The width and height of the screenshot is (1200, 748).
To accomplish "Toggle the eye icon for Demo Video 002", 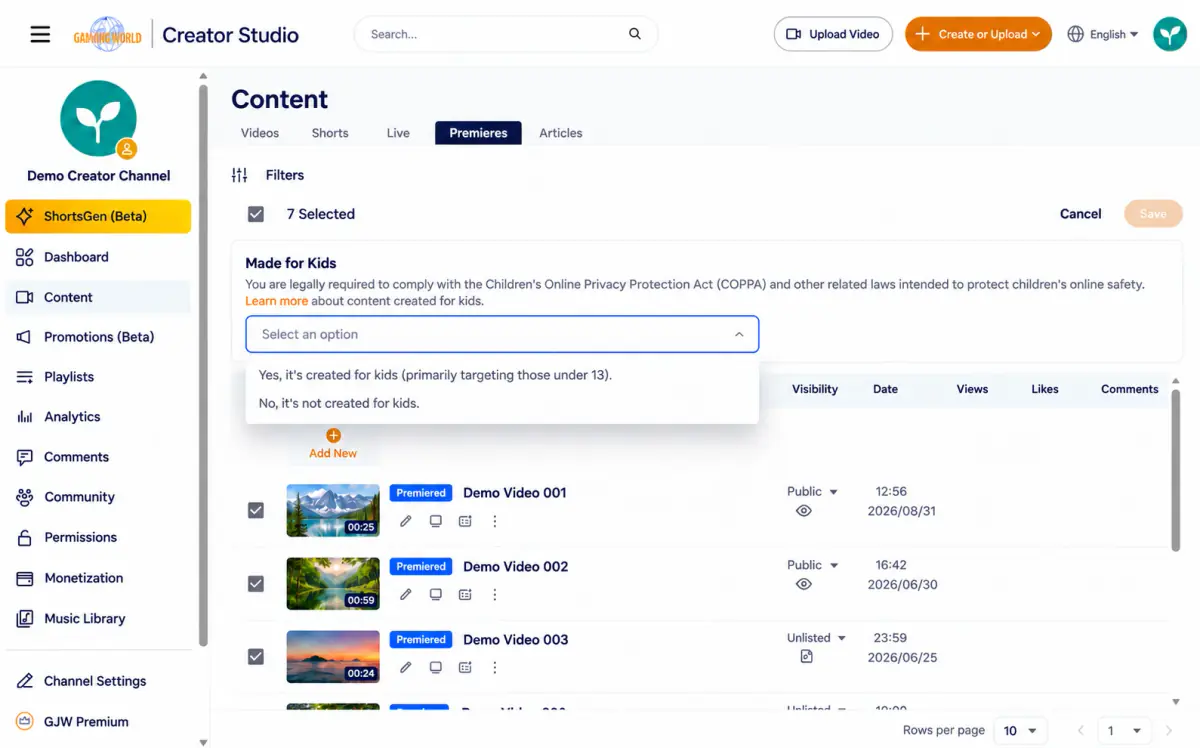I will [x=804, y=584].
